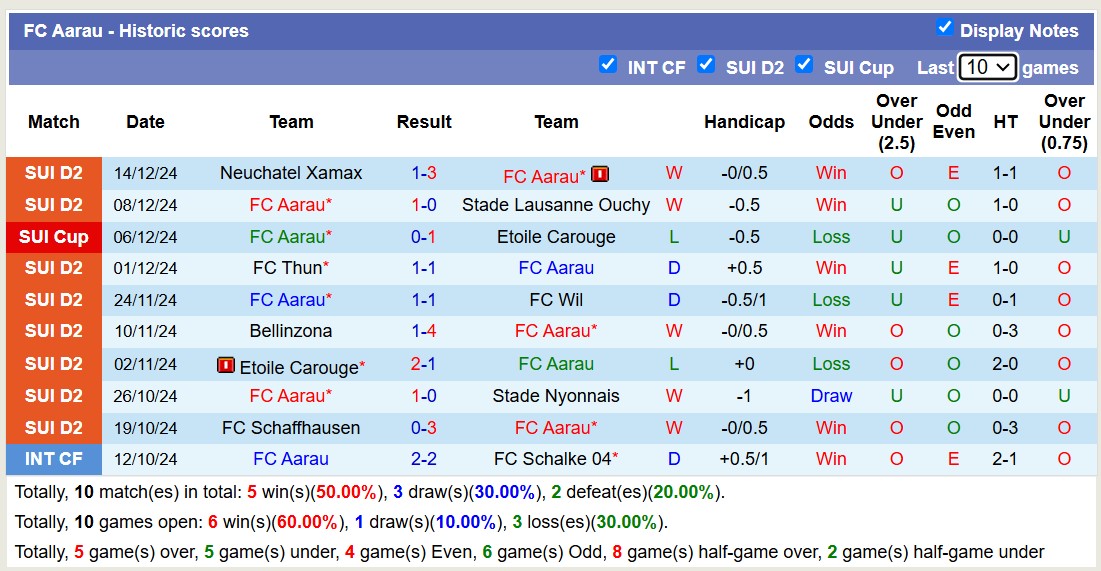This screenshot has width=1101, height=571.
Task: Click the Bellinzona team name
Action: pos(291,331)
